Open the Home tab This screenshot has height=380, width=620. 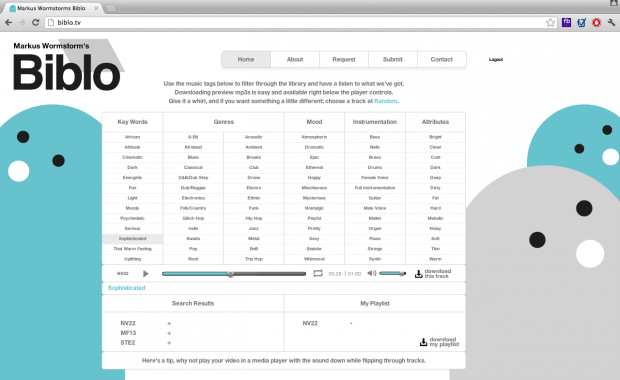point(246,59)
